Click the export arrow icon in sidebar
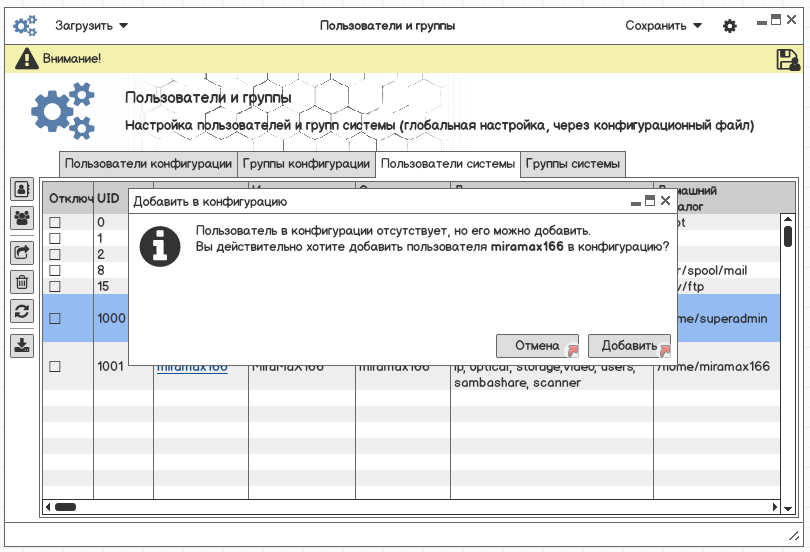 [x=22, y=252]
